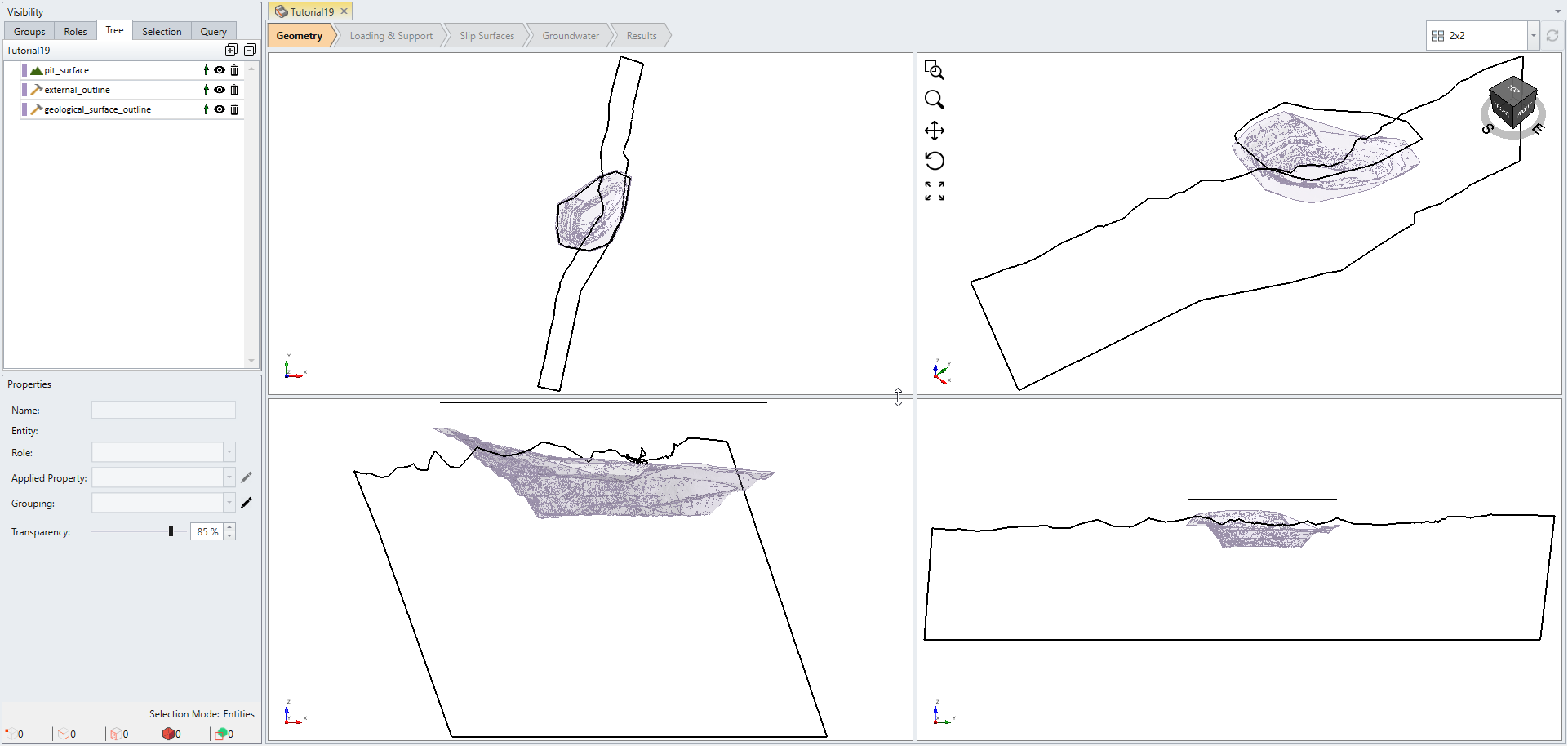Click the zoom window tool icon
Screen dimensions: 1568x746
(934, 71)
